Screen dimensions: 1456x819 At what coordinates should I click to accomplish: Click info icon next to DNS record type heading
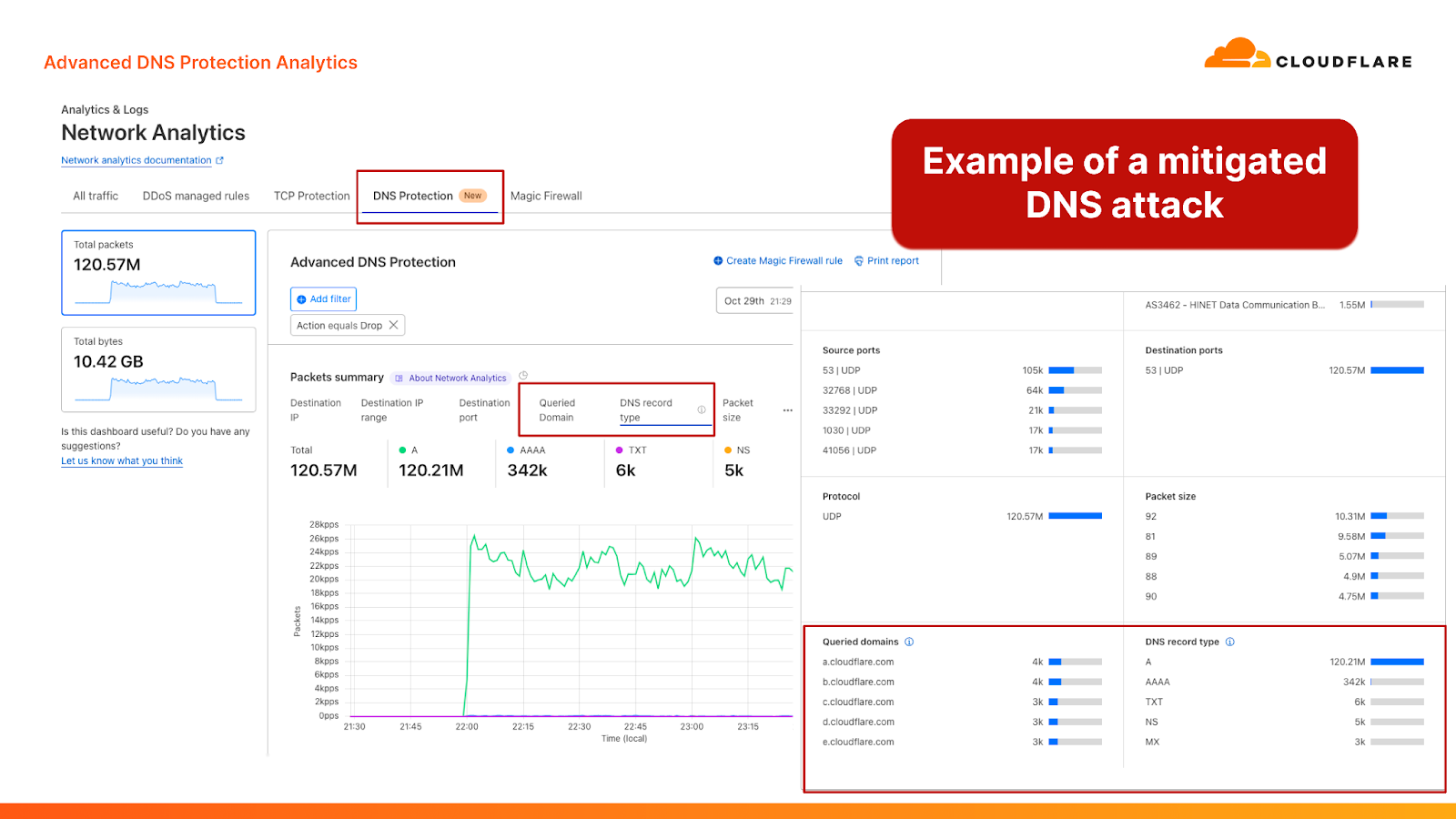tap(1230, 642)
